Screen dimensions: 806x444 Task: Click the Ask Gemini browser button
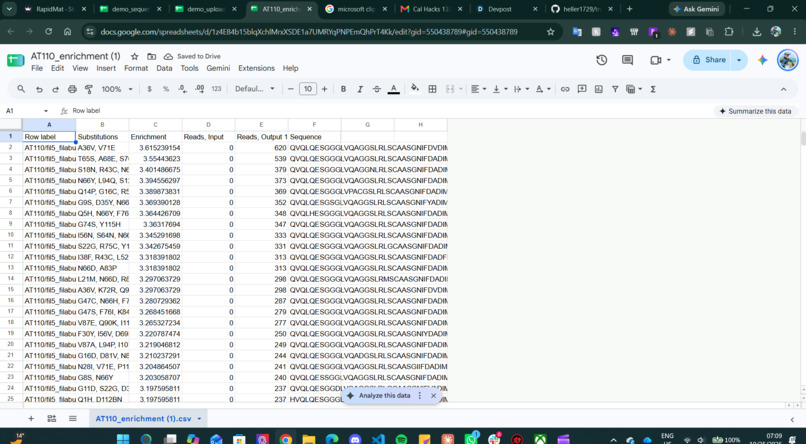click(x=697, y=9)
